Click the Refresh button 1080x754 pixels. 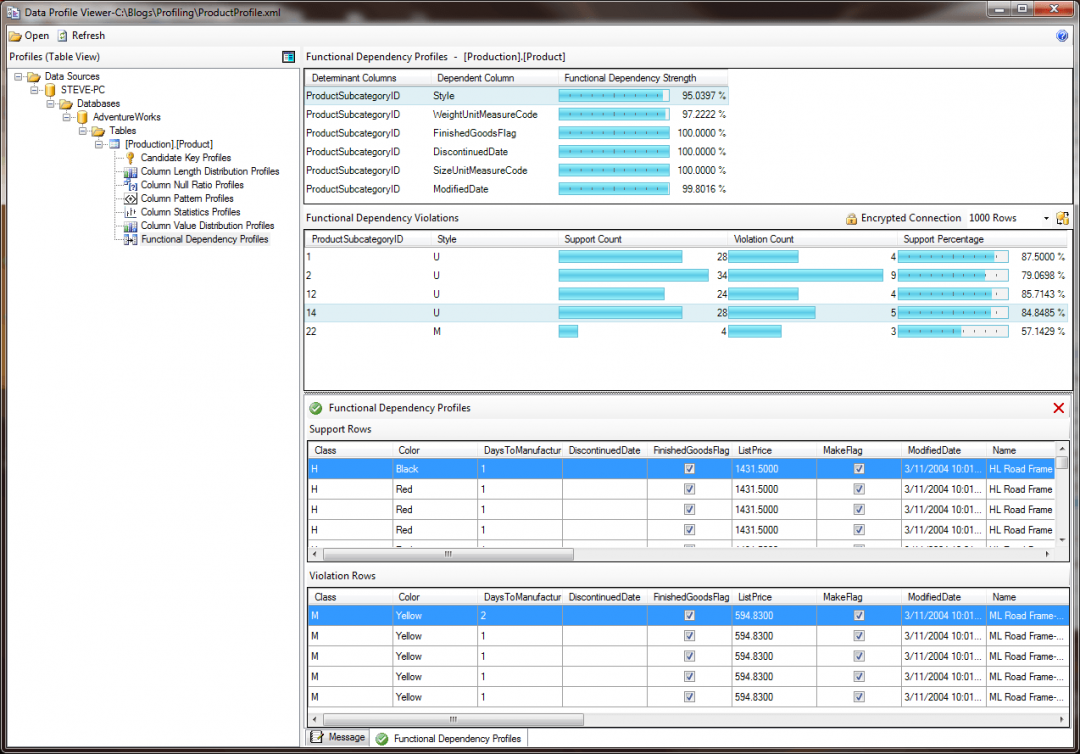80,35
